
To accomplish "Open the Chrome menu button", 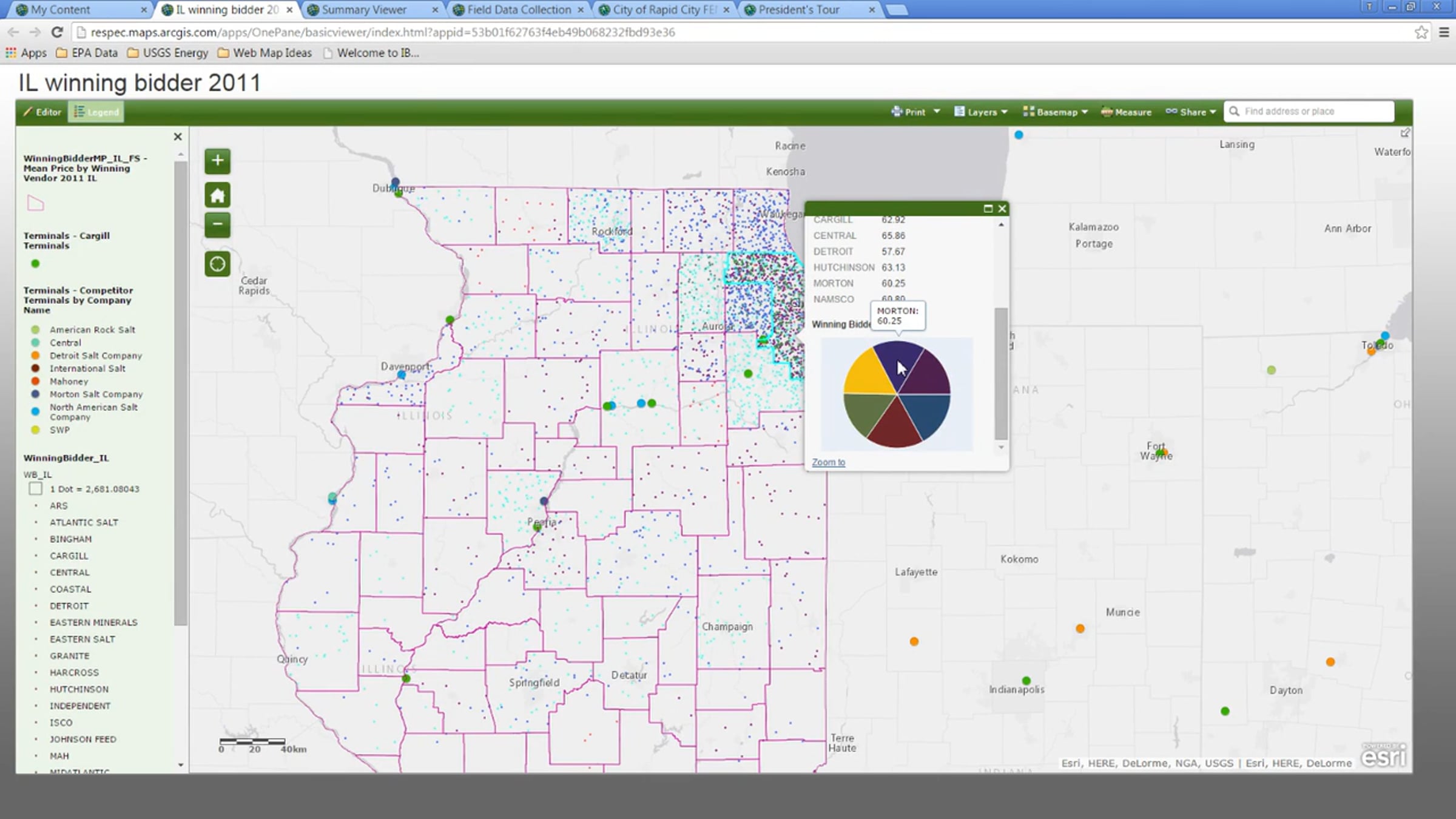I will (x=1444, y=32).
